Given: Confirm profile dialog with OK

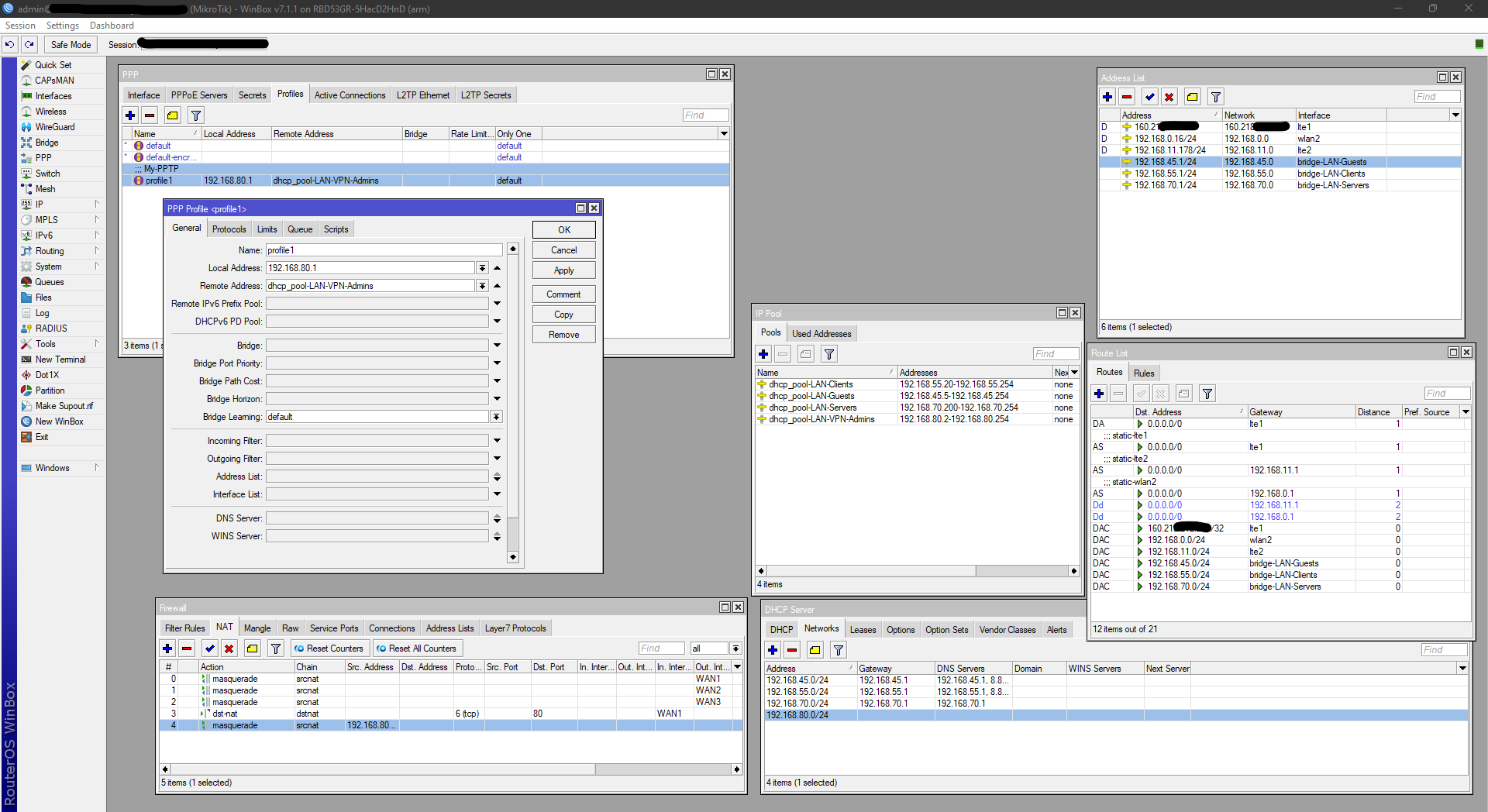Looking at the screenshot, I should pos(564,230).
